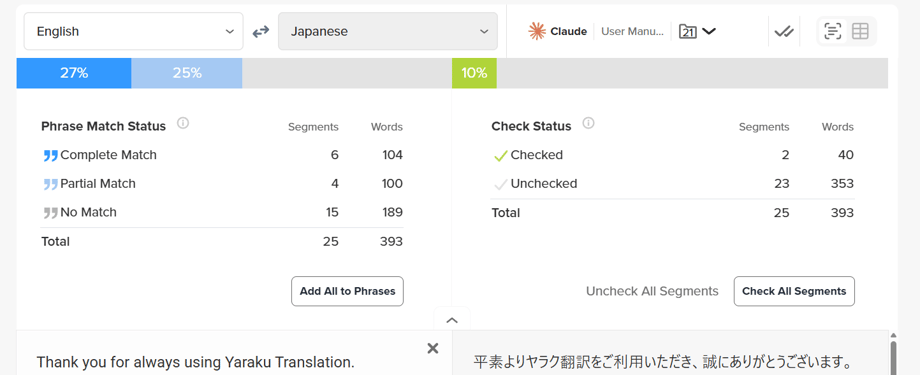The image size is (920, 375).
Task: Show info for Phrase Match Status
Action: (183, 123)
